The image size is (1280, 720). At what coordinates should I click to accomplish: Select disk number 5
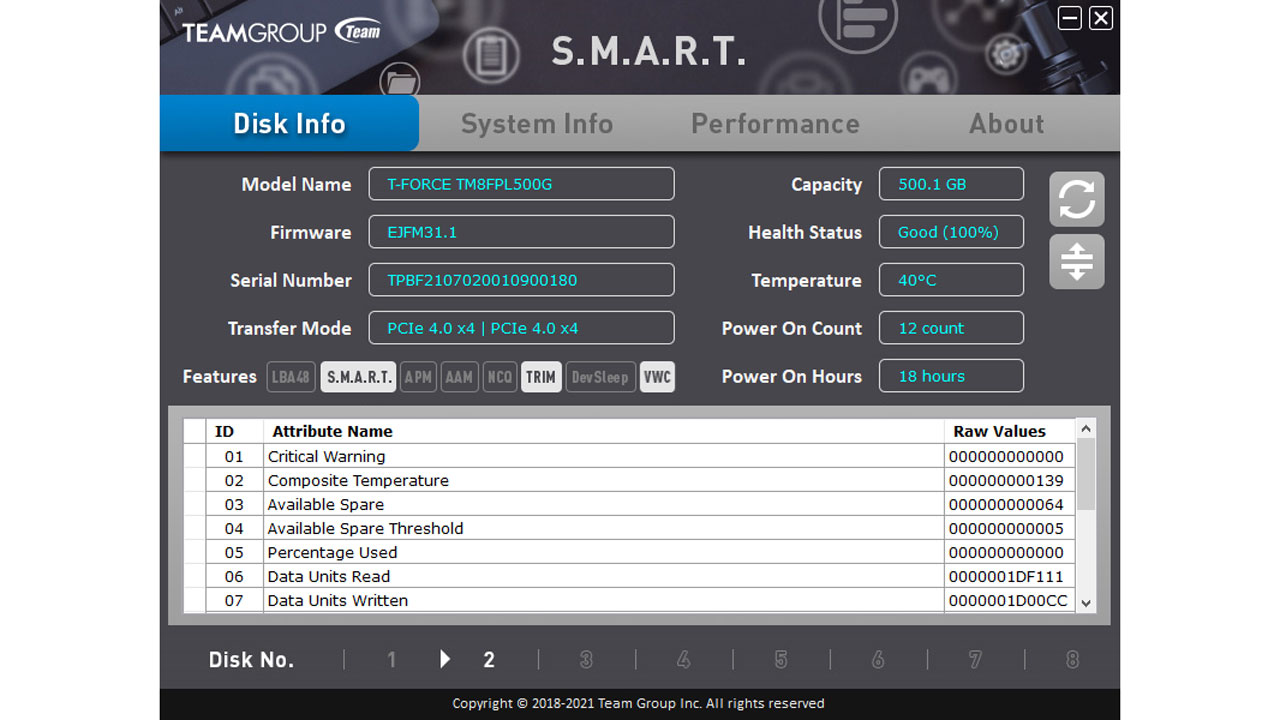coord(781,660)
